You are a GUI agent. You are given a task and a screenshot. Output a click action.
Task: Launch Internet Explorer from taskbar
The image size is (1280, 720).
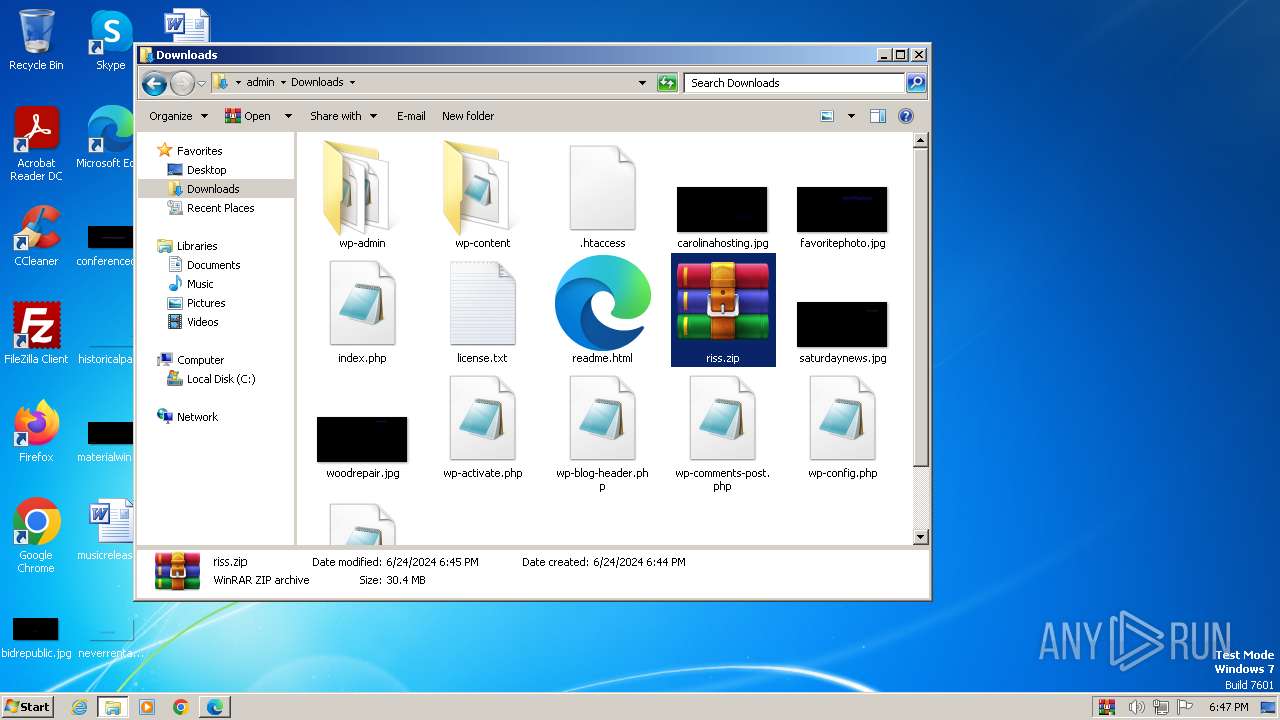(x=79, y=707)
